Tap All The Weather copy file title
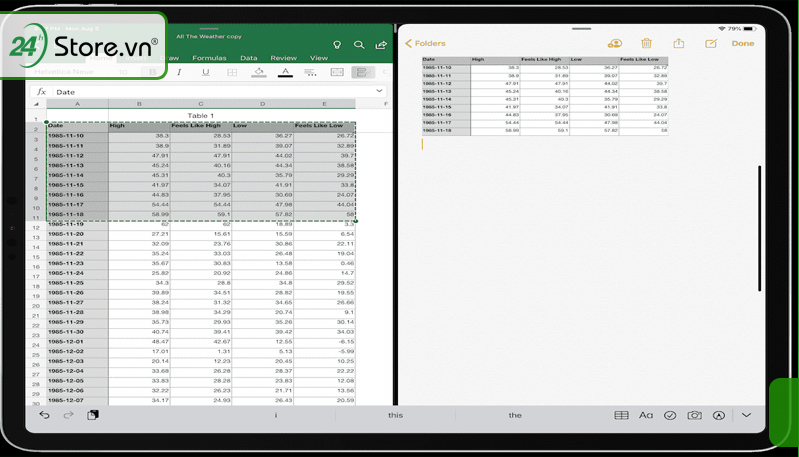799x457 pixels. [x=209, y=37]
